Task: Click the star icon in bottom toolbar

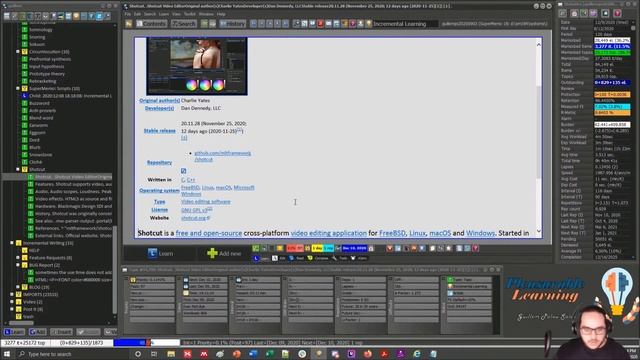Action: 449,248
